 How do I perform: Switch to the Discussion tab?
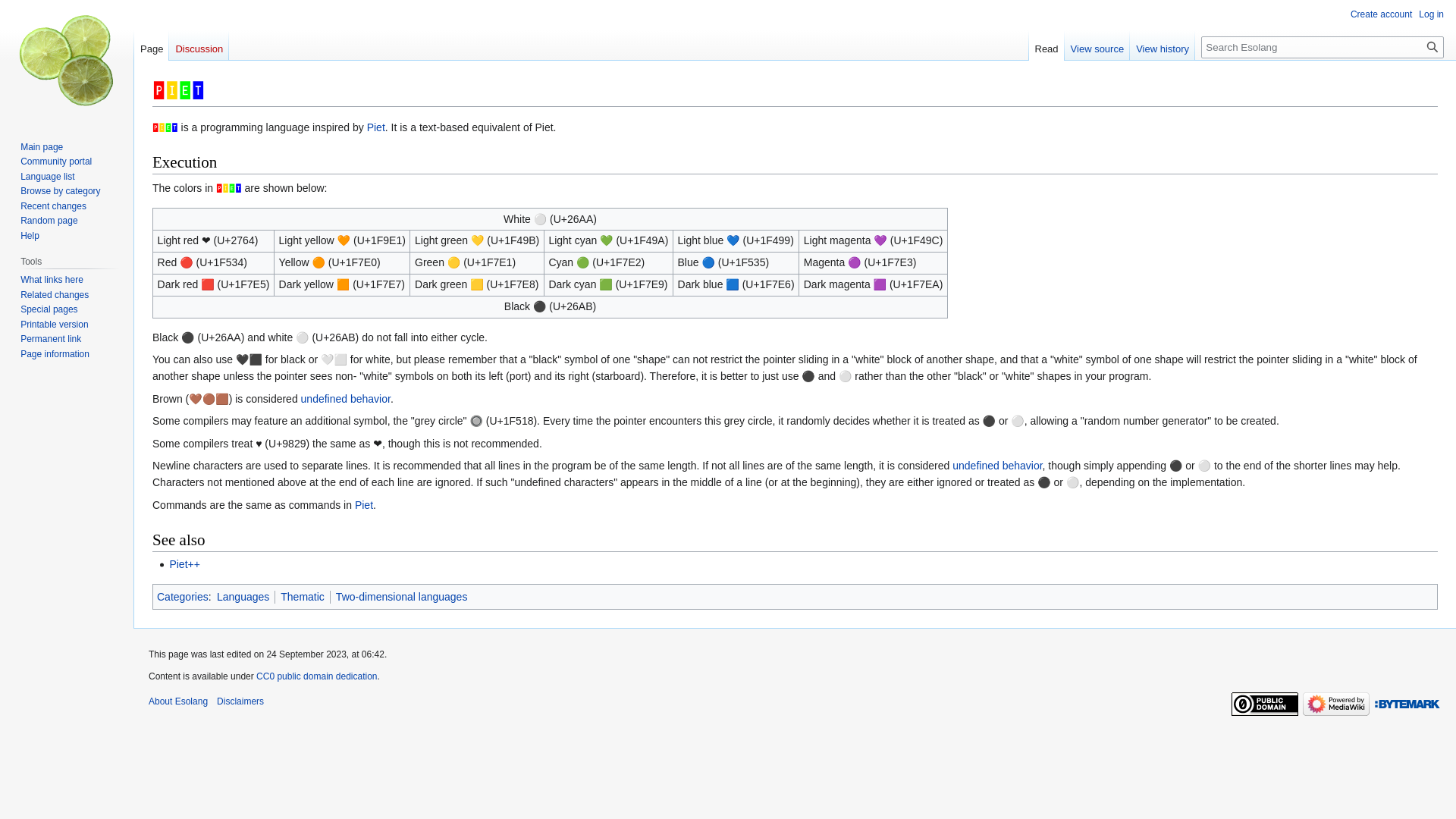(199, 49)
